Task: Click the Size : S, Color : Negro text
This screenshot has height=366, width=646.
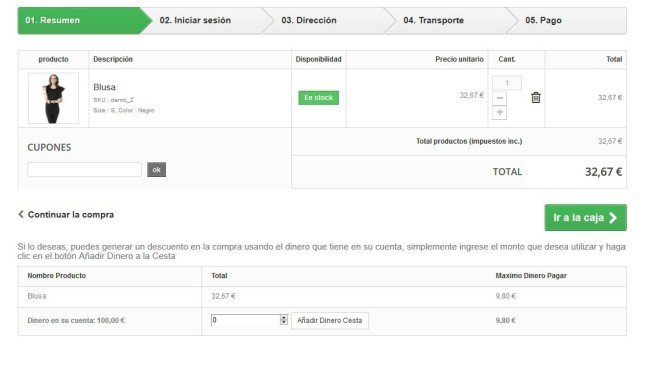Action: point(124,110)
